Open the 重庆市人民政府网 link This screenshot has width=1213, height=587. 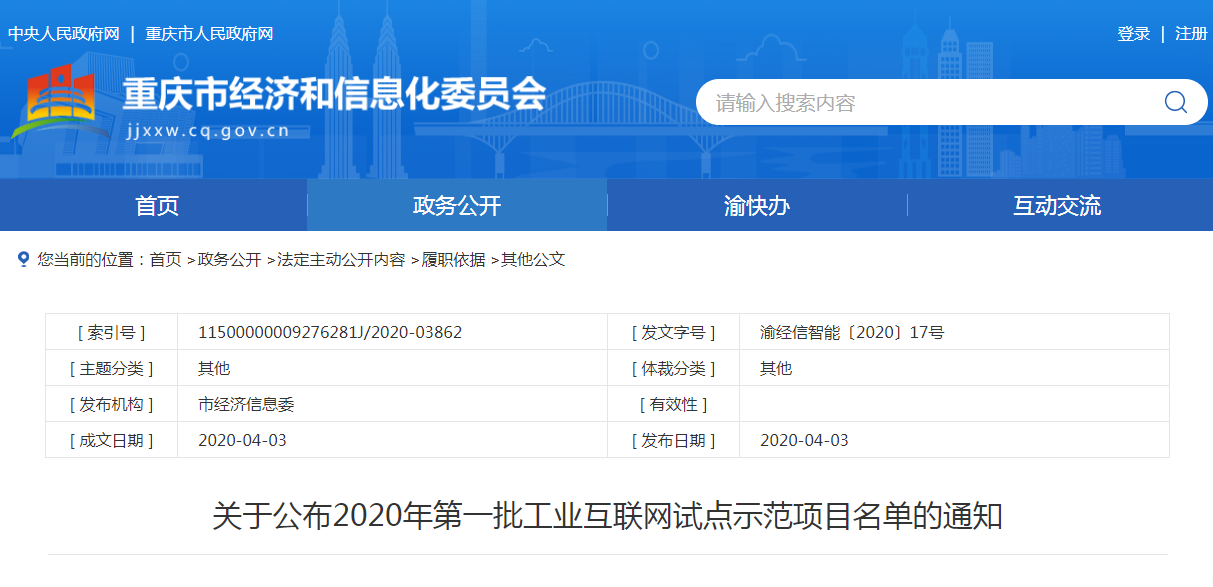(209, 33)
